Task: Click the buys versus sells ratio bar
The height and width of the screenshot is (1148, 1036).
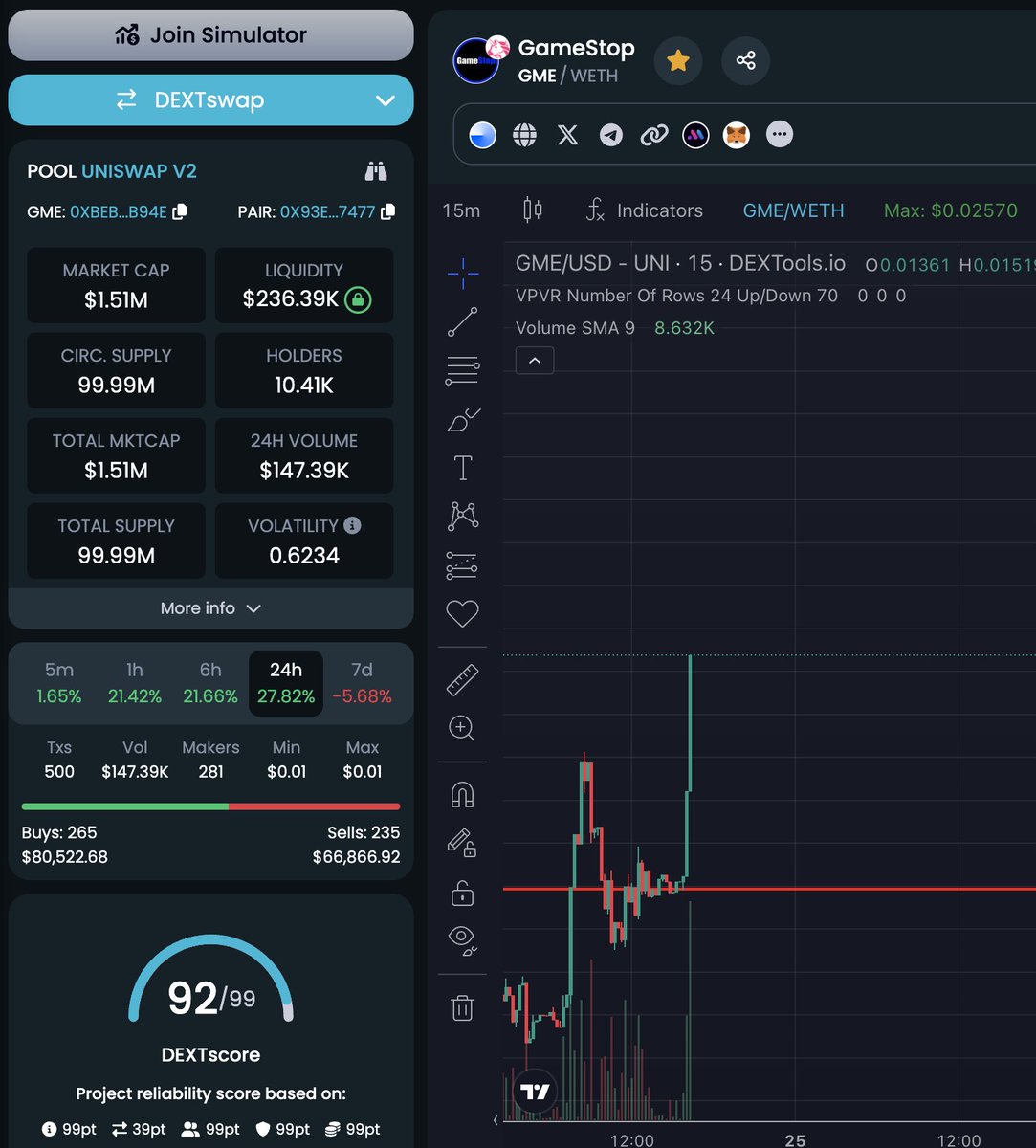Action: [210, 806]
